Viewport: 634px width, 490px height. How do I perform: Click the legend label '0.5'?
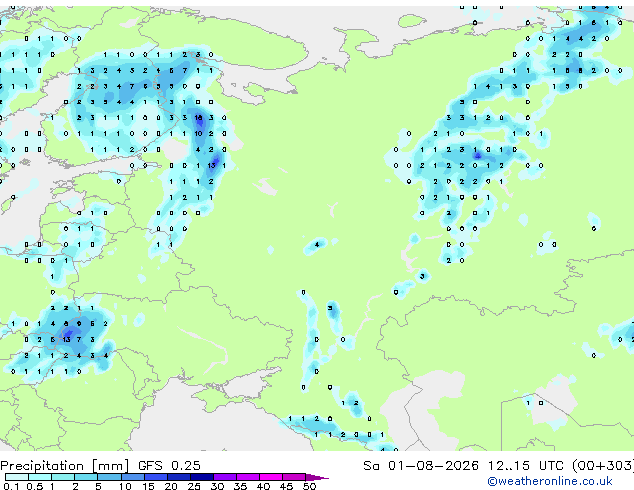coord(35,486)
